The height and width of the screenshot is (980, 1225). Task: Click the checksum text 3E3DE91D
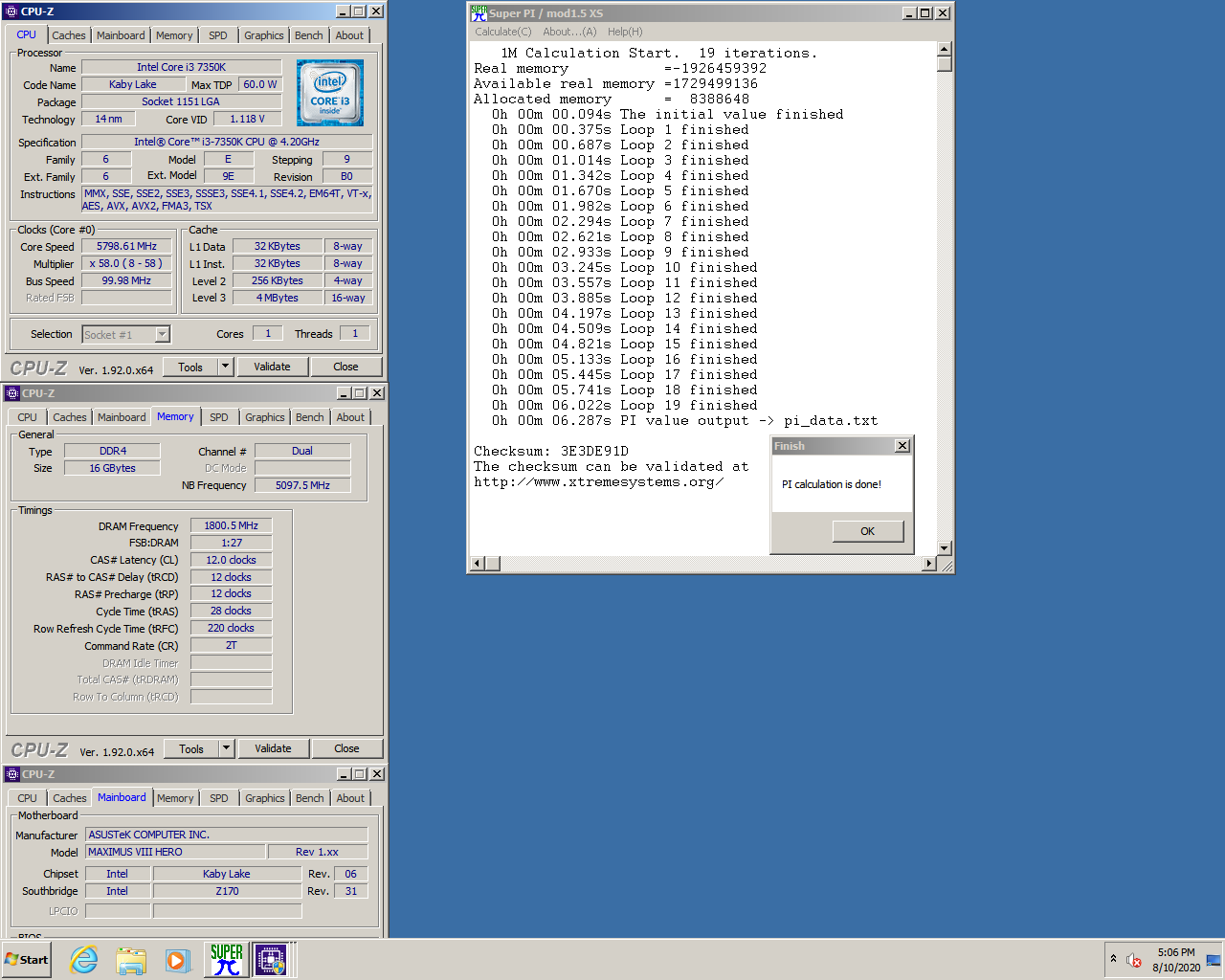[594, 451]
